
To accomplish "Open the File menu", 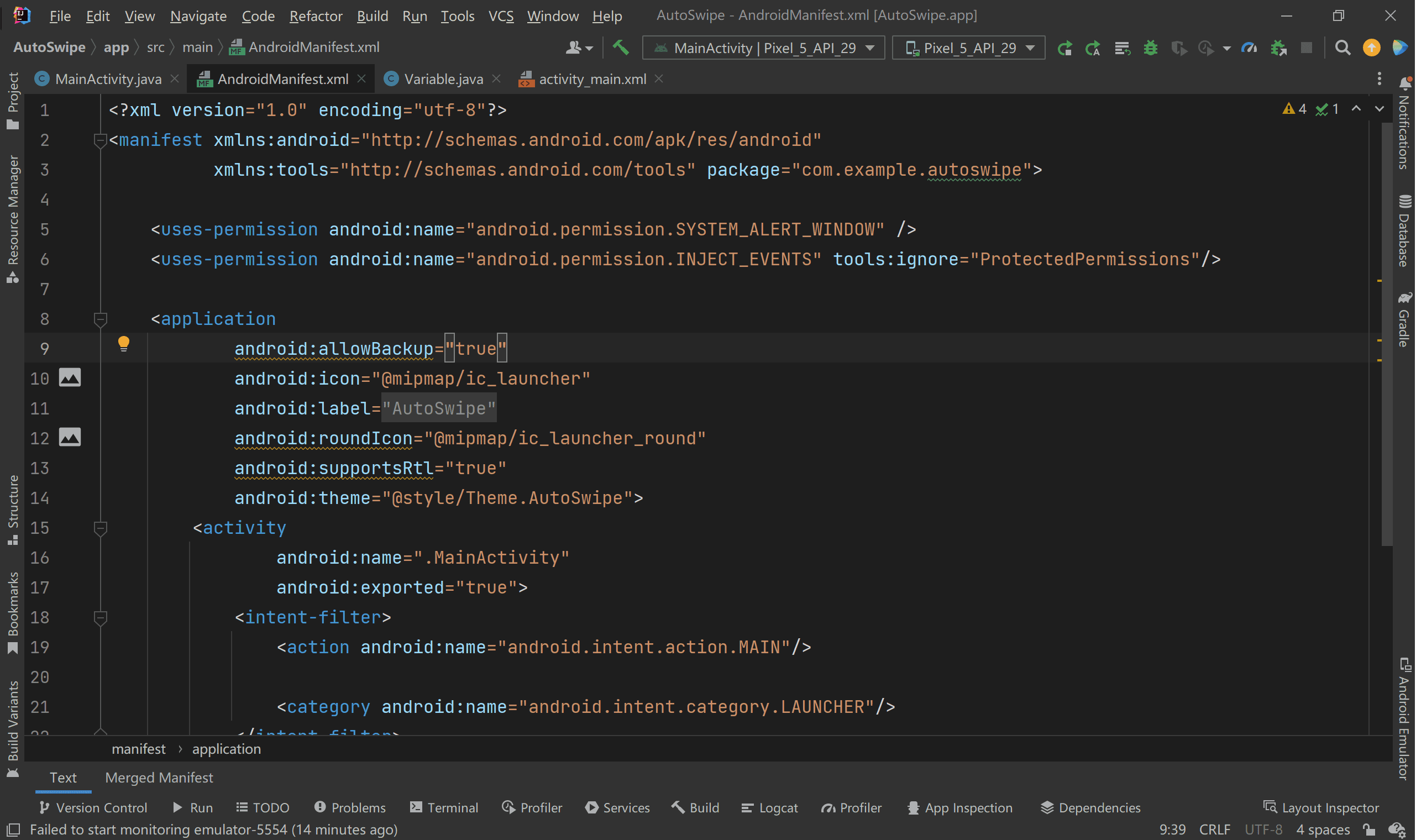I will coord(60,17).
